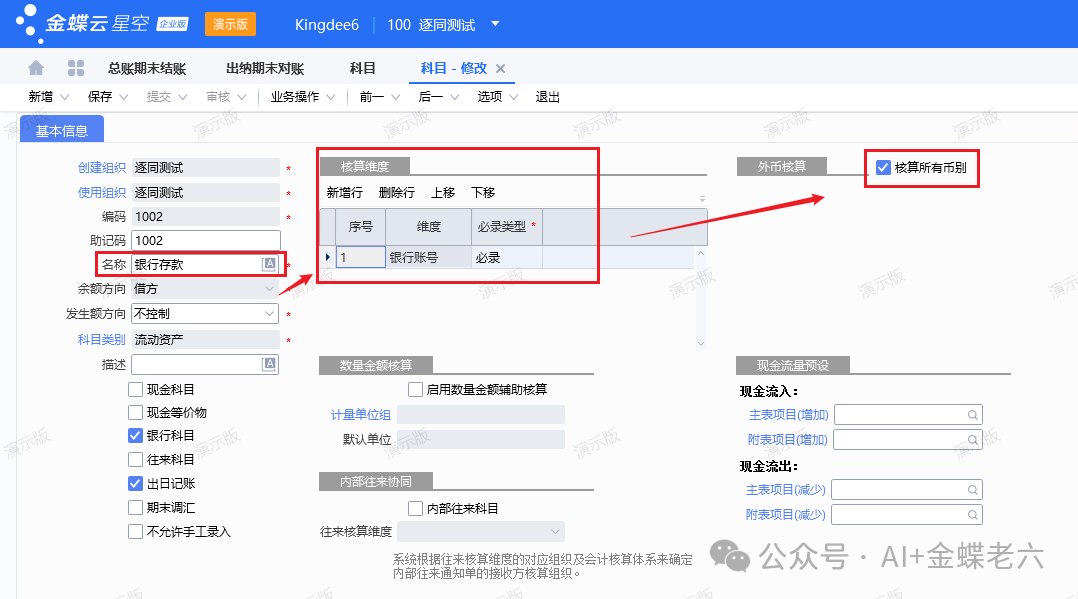Enable the 现金科目 checkbox

136,389
